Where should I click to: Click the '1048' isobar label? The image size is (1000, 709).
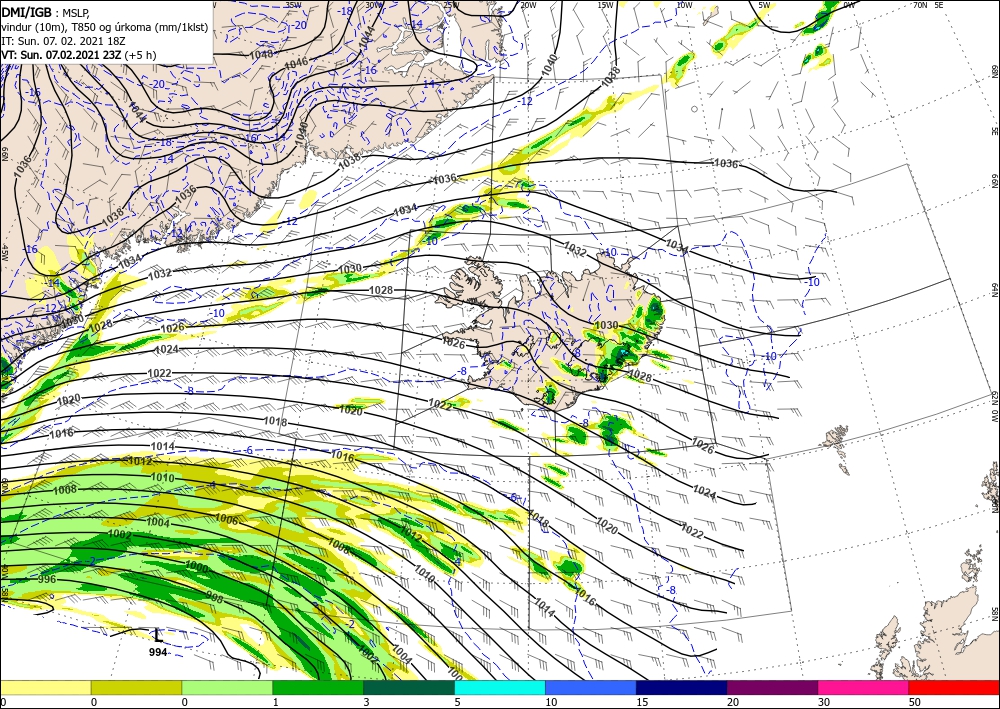coord(261,54)
